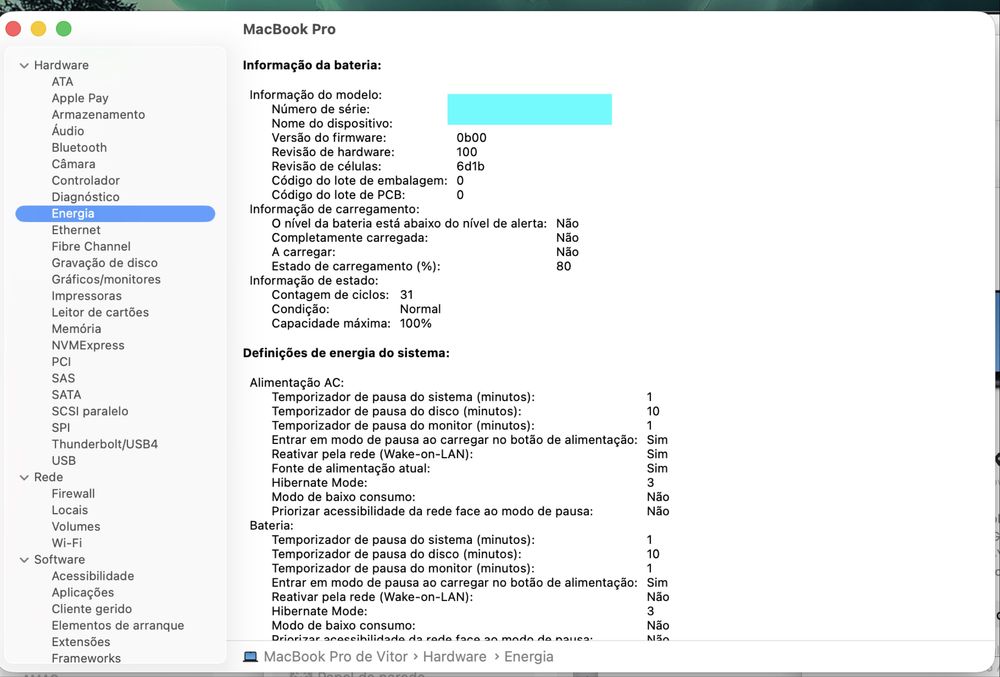Screen dimensions: 1000x677
Task: Open Ethernet in the sidebar
Action: [76, 230]
